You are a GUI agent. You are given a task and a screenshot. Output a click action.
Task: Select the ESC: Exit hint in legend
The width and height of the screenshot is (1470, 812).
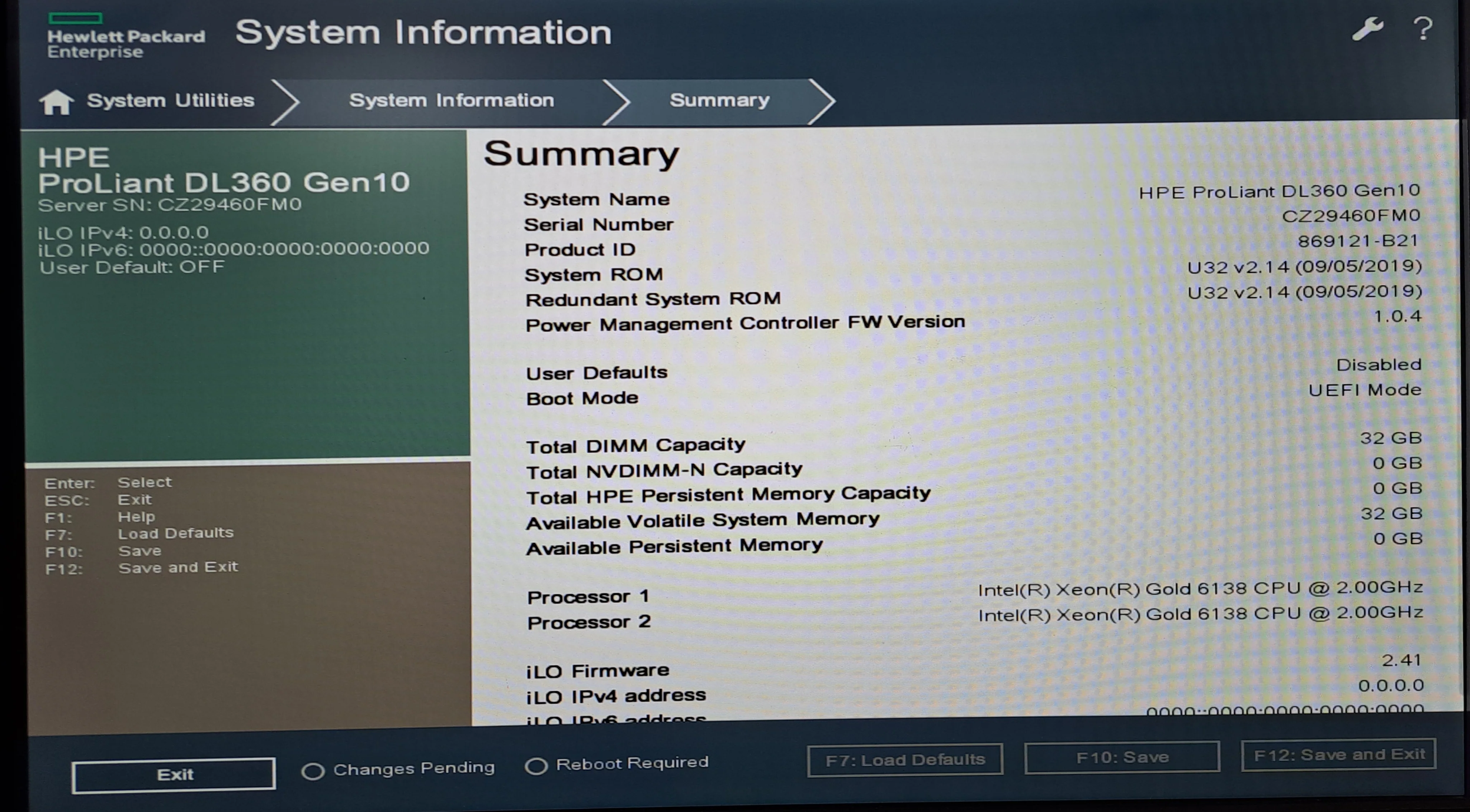point(98,500)
